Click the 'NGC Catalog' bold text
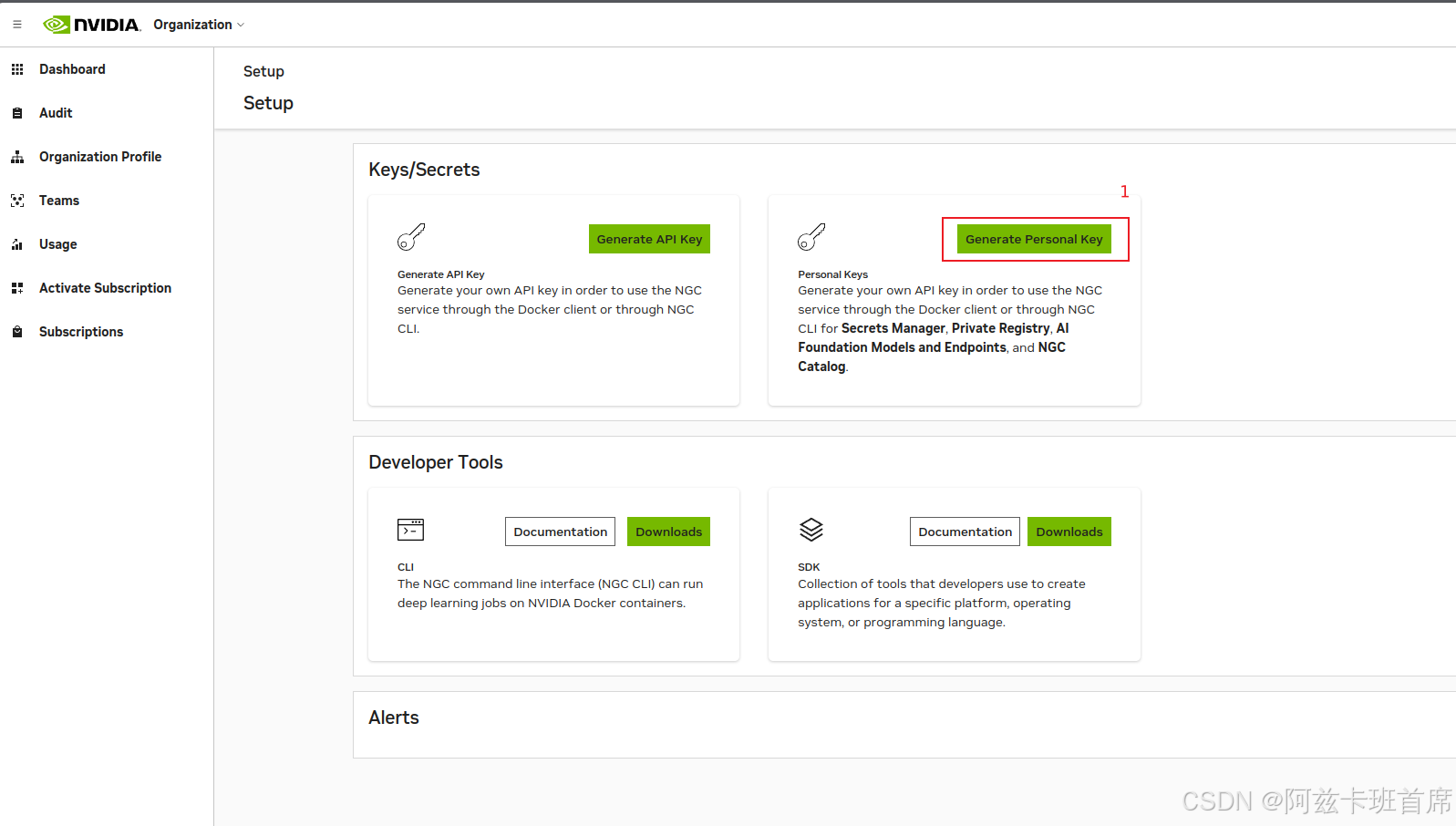This screenshot has height=826, width=1456. coord(932,357)
